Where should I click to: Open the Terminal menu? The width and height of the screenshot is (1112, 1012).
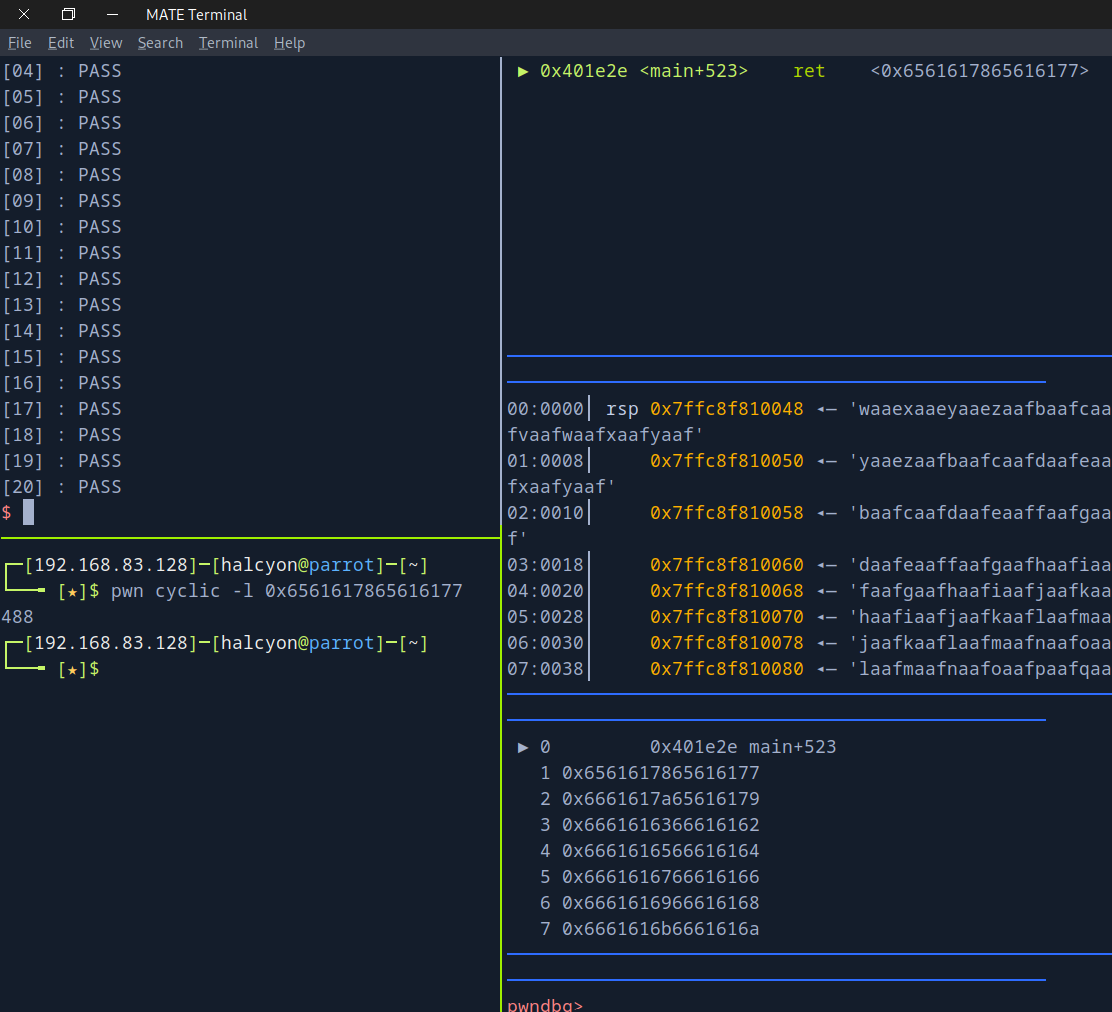228,43
